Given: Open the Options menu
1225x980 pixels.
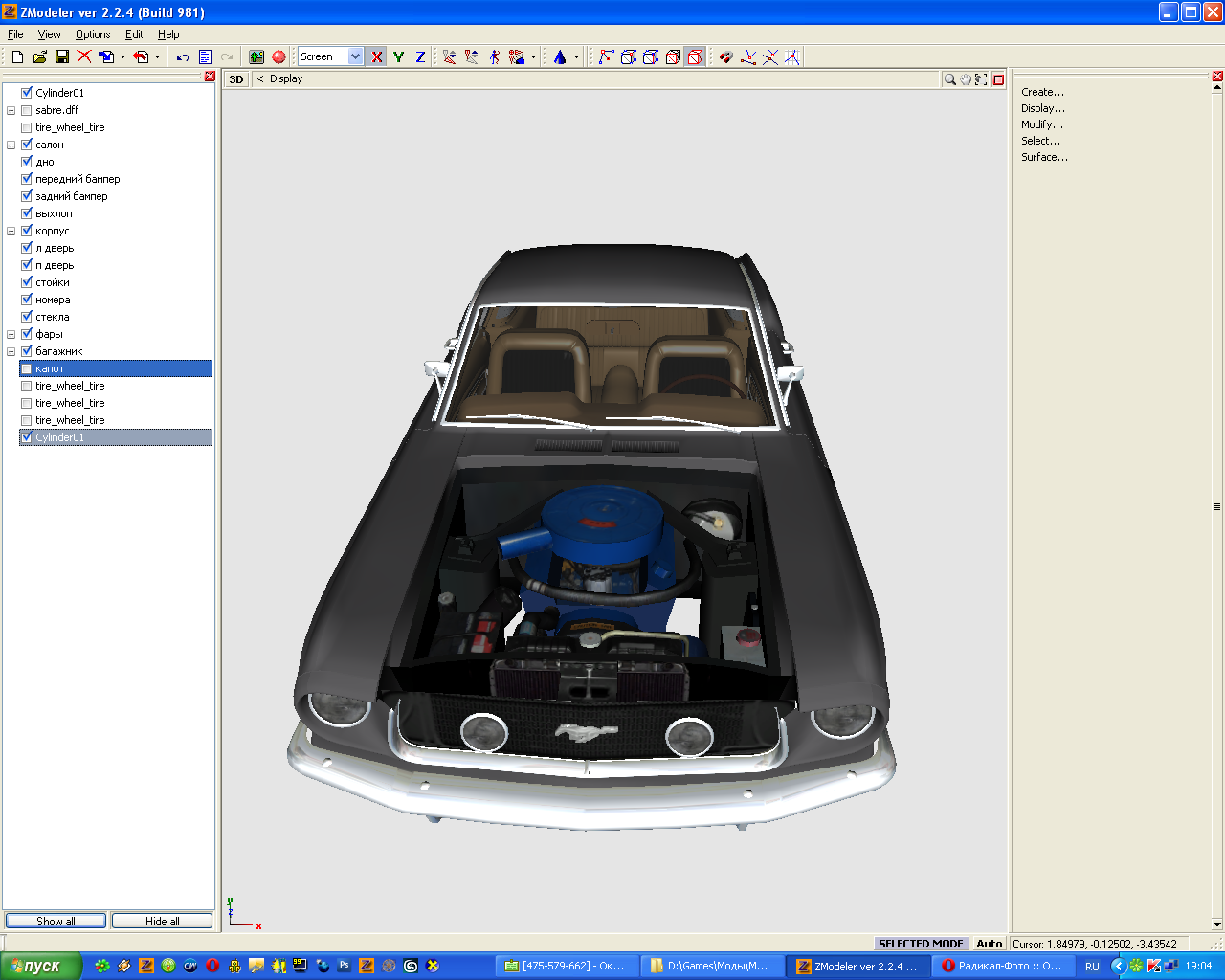Looking at the screenshot, I should click(x=93, y=34).
